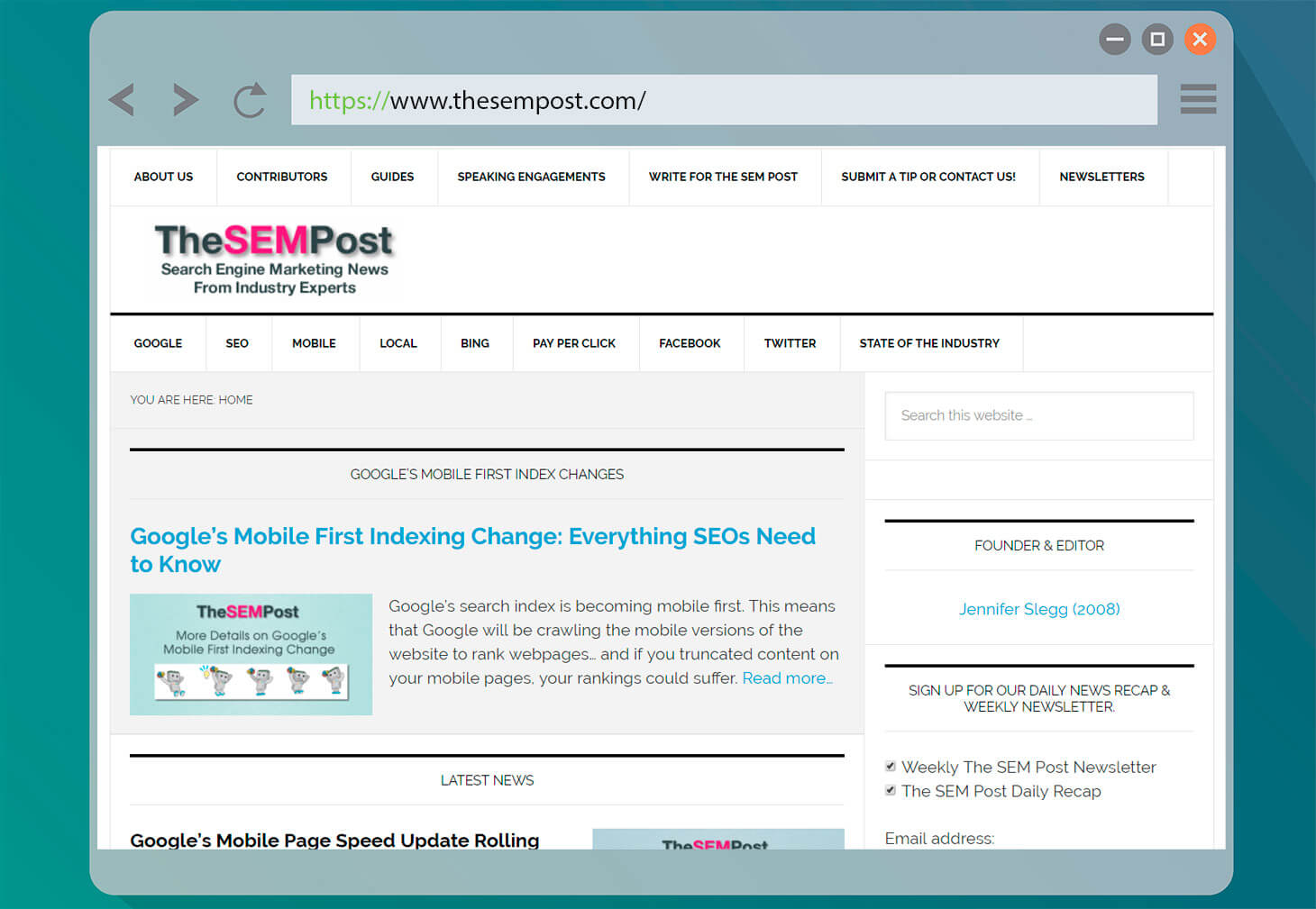
Task: Uncheck Weekly The SEM Post Newsletter
Action: click(891, 767)
